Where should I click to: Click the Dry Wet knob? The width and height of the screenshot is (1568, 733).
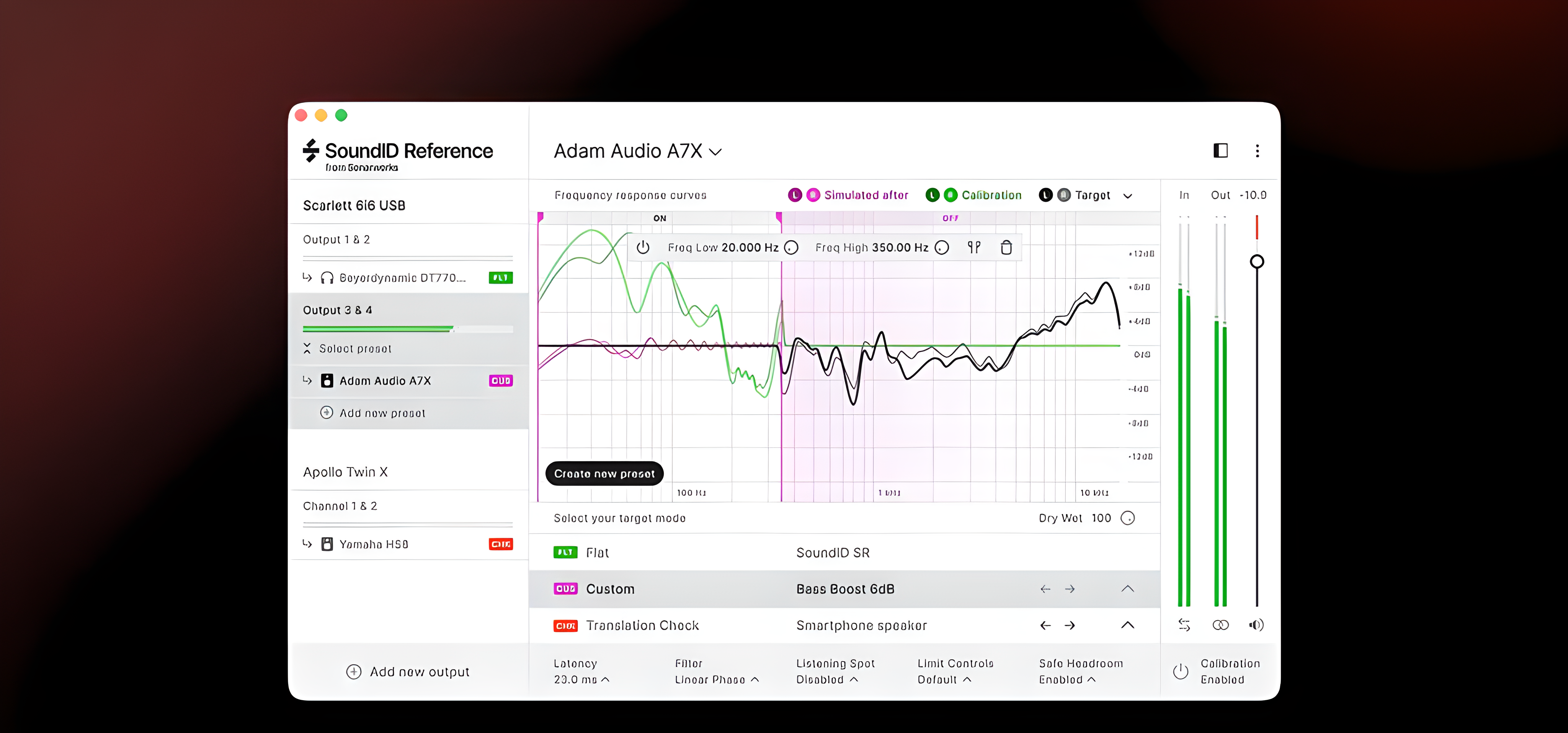pyautogui.click(x=1127, y=518)
